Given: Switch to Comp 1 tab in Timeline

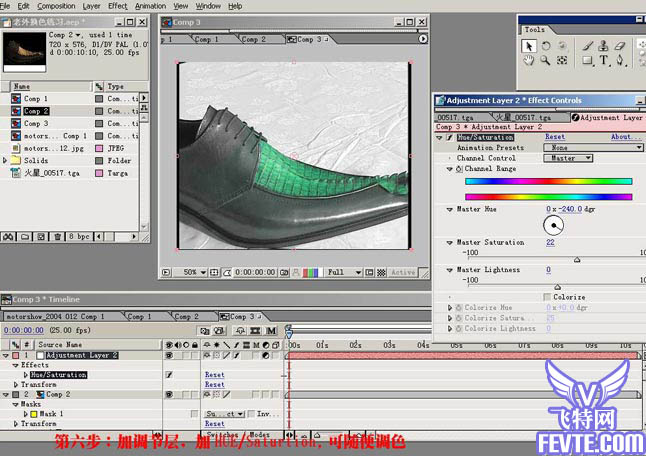Looking at the screenshot, I should tap(139, 316).
